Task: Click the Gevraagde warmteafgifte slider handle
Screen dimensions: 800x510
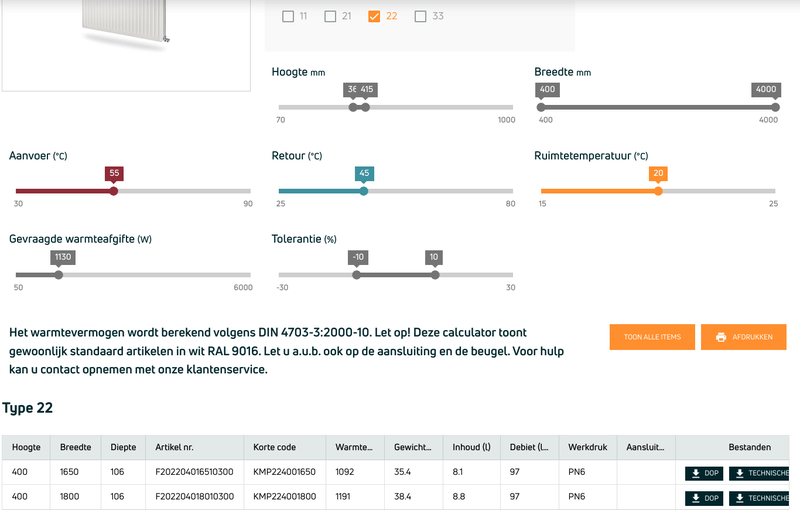Action: (59, 275)
